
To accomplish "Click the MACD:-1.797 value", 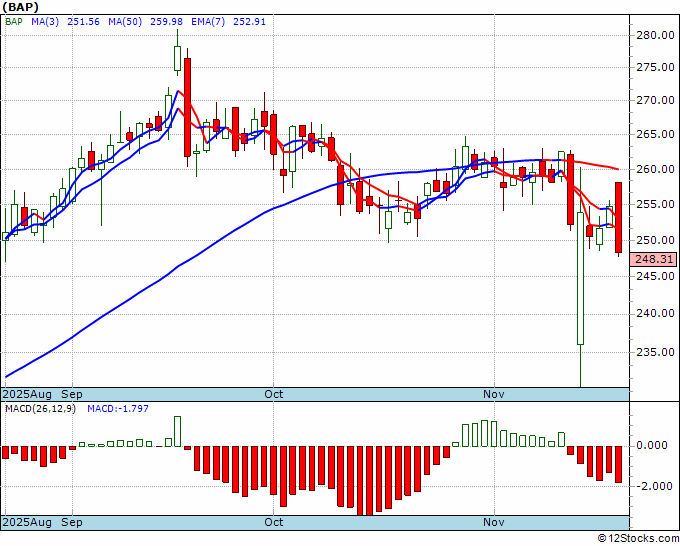I will (118, 409).
